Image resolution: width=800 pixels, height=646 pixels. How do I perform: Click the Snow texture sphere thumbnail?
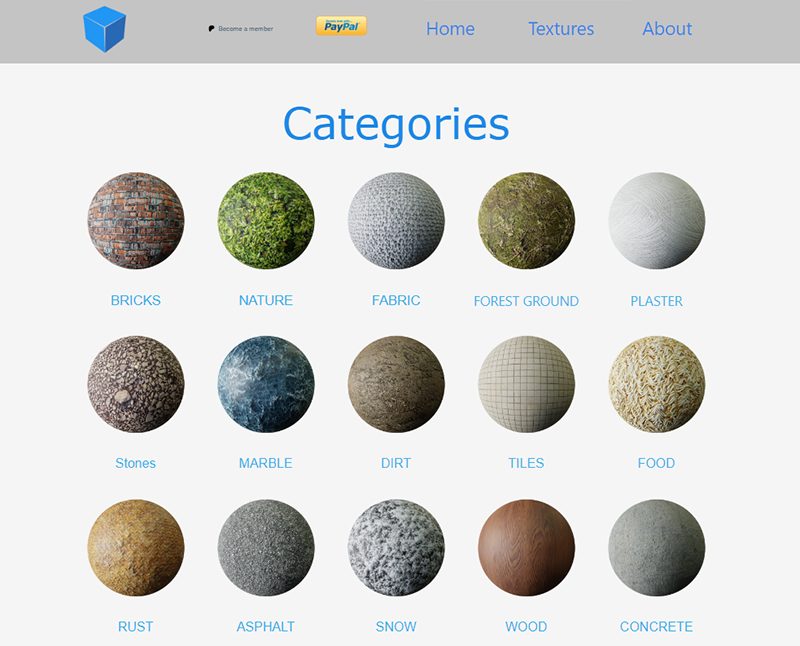tap(396, 547)
